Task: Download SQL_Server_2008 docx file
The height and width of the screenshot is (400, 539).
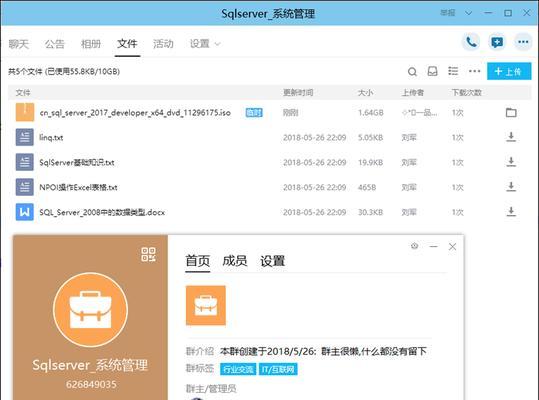Action: click(511, 212)
